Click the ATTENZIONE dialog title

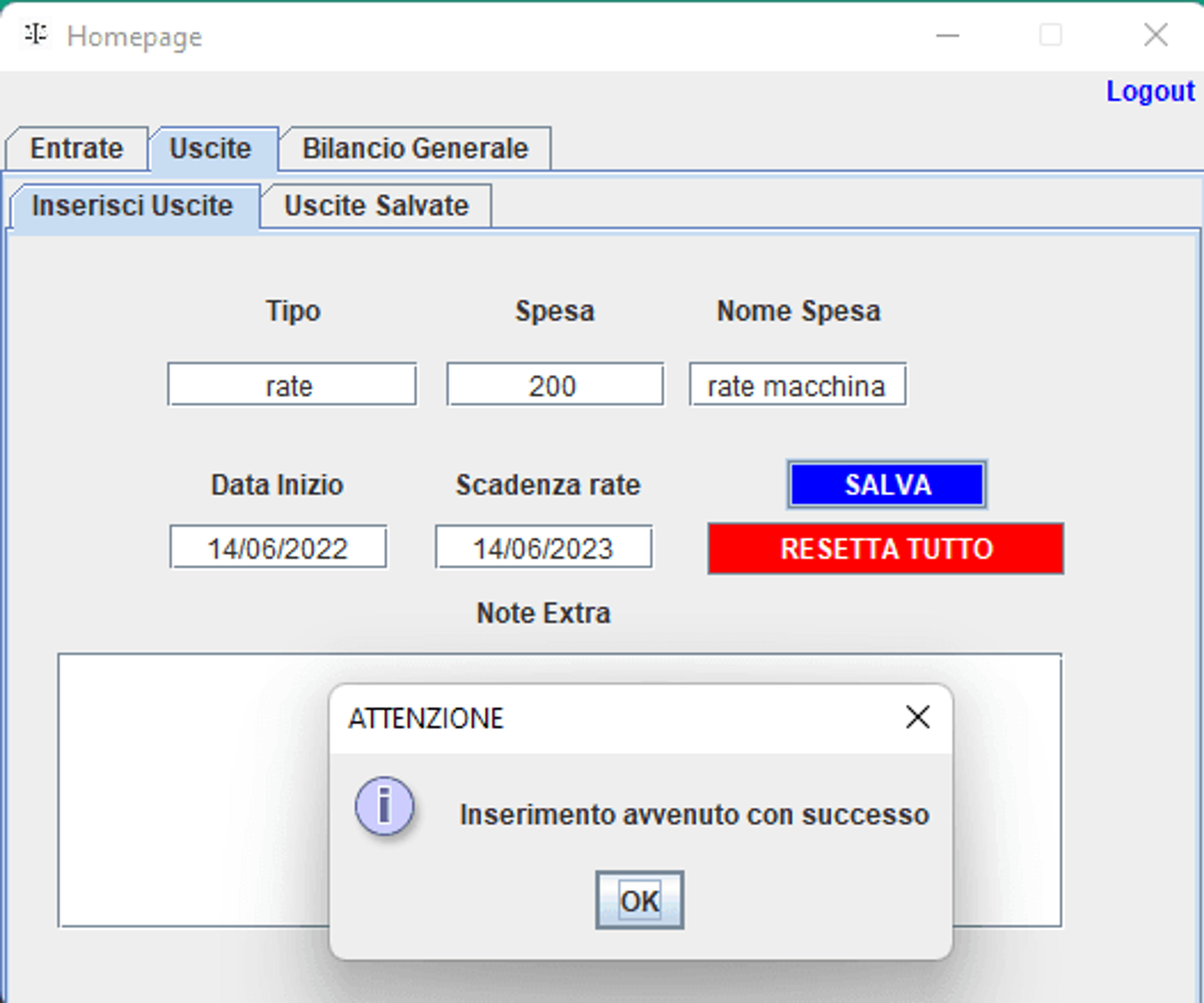click(426, 718)
